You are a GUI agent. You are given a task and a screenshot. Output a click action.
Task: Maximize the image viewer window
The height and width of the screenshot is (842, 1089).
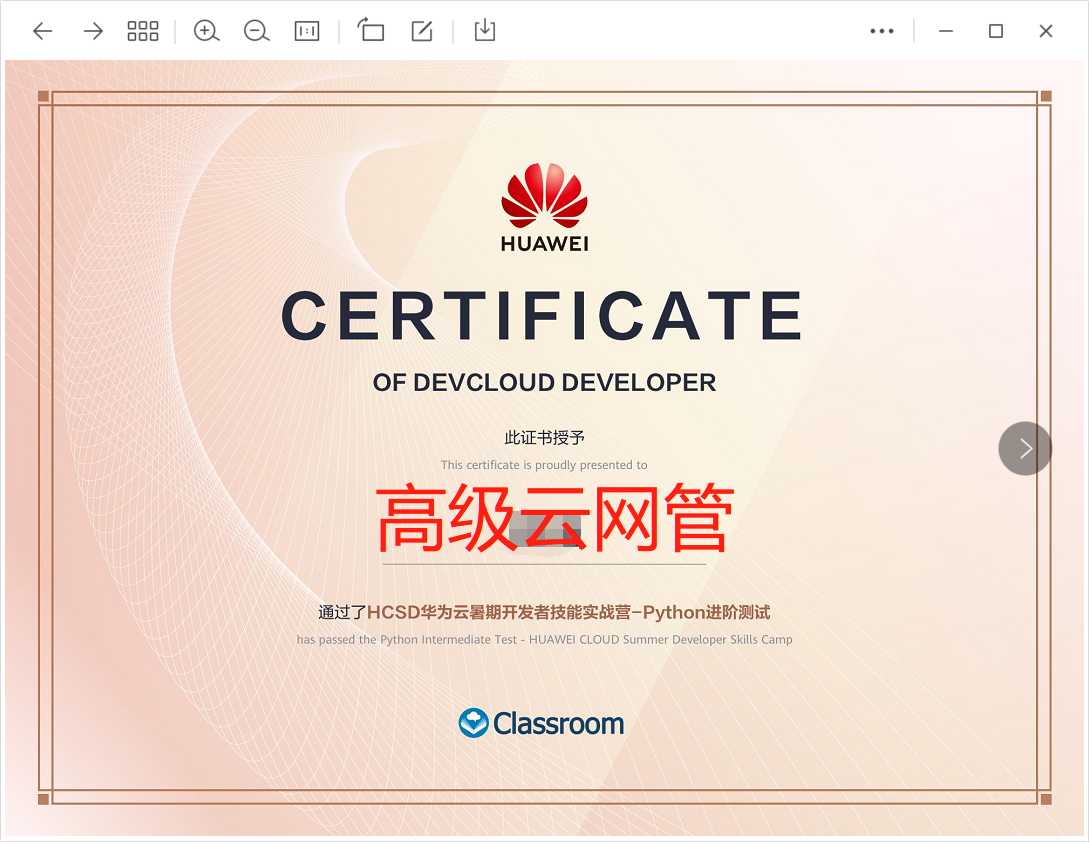(996, 31)
